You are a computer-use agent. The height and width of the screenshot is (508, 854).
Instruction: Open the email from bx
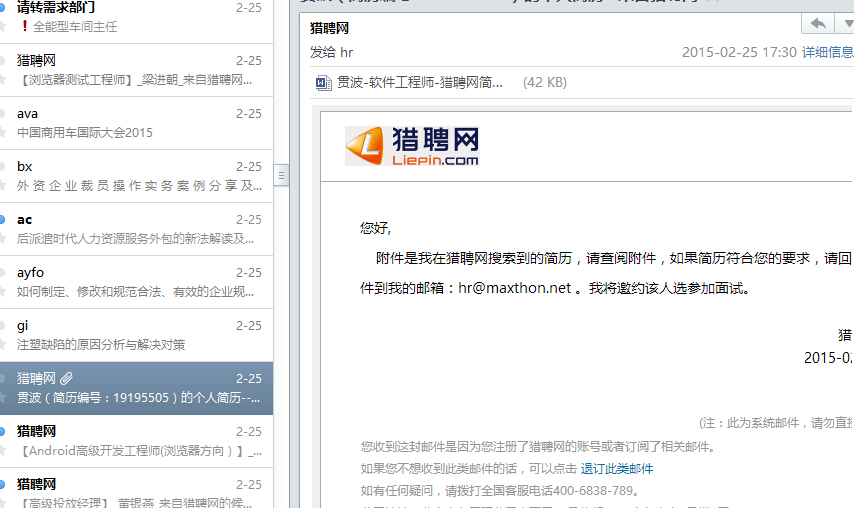coord(136,176)
